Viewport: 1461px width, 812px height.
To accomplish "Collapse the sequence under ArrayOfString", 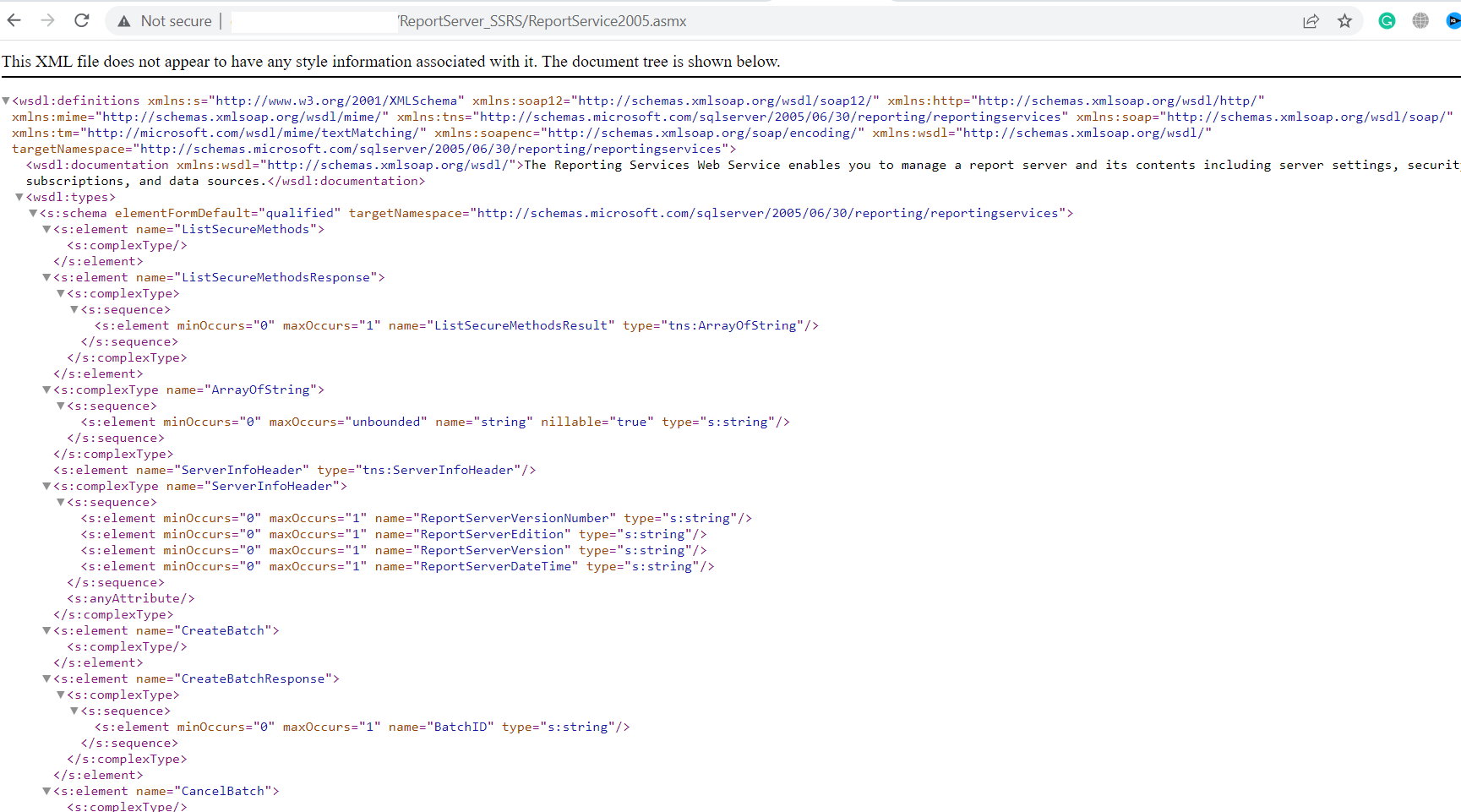I will tap(61, 406).
